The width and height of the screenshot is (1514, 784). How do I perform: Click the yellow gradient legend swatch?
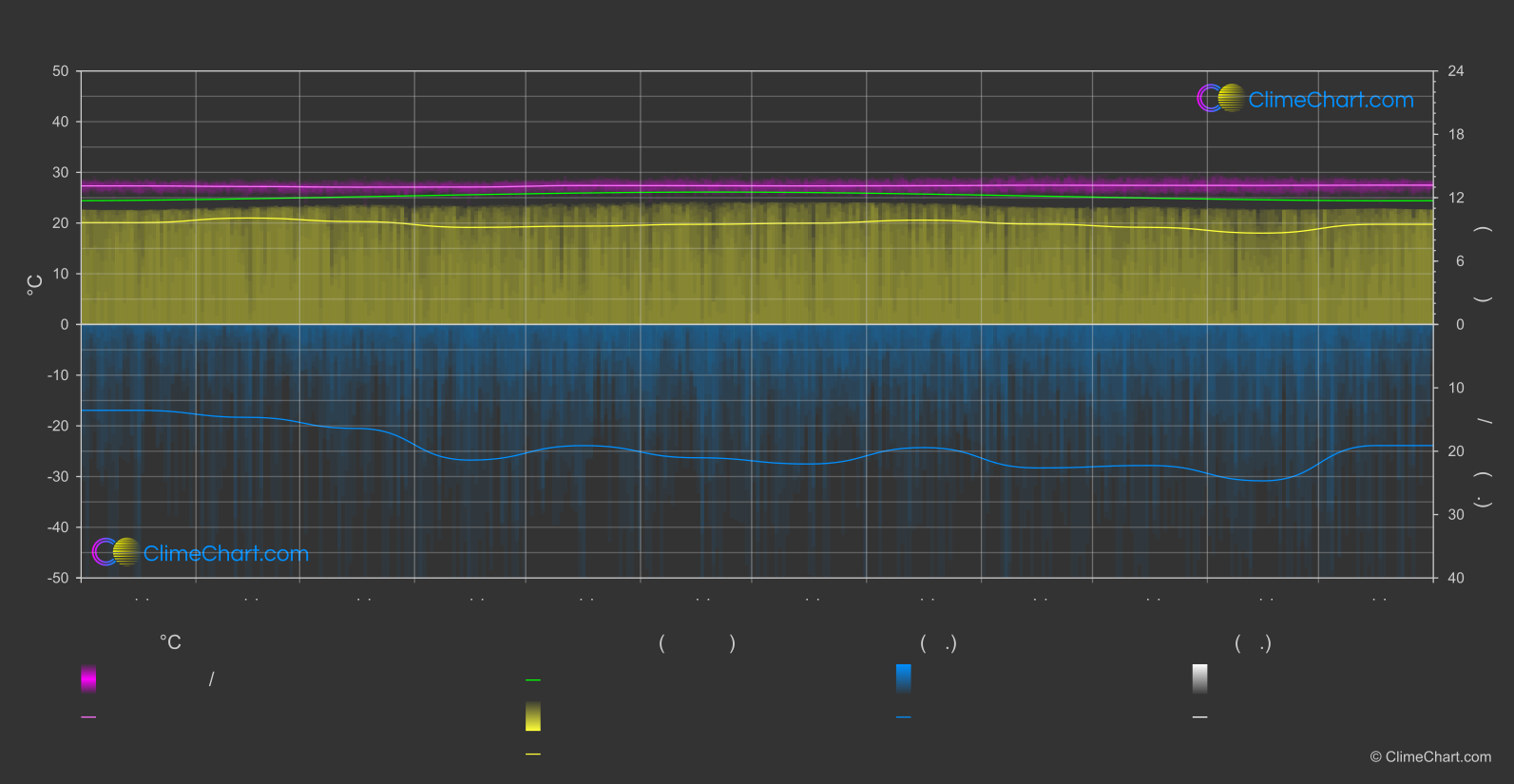click(x=533, y=717)
